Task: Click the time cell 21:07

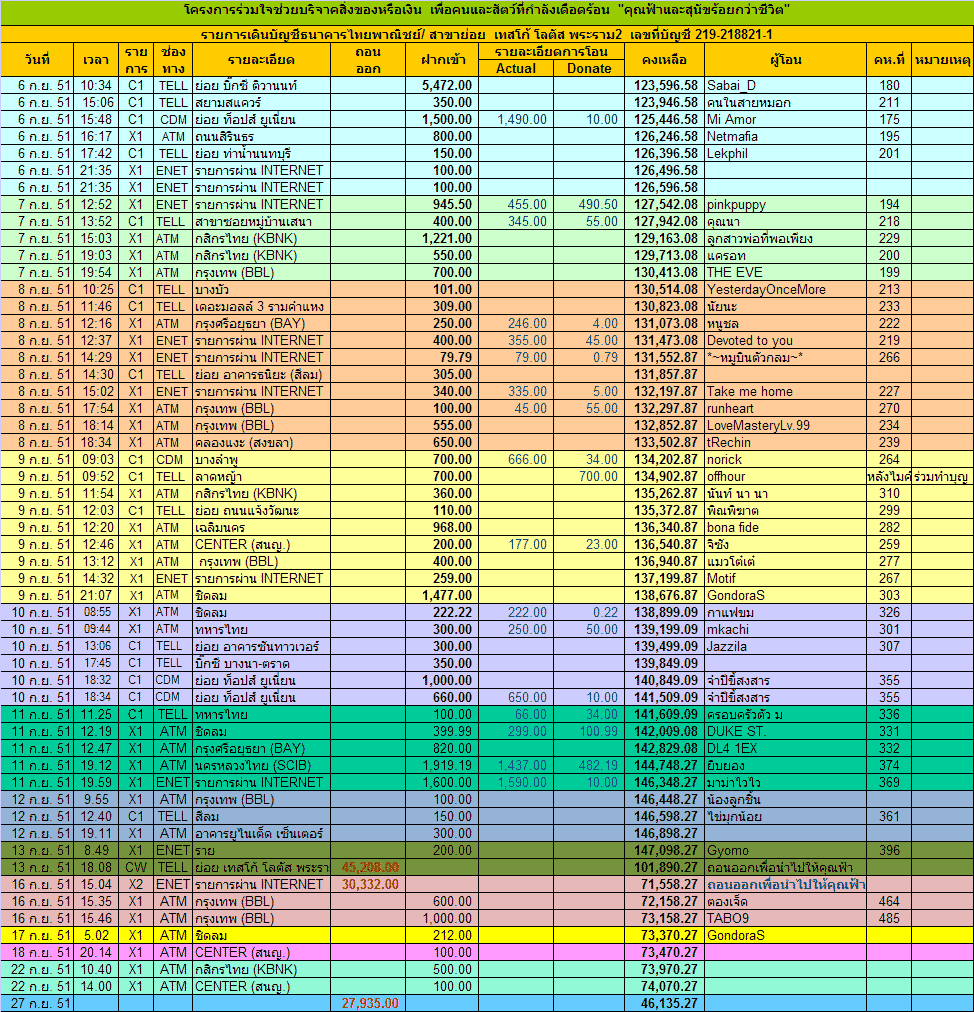Action: pyautogui.click(x=96, y=595)
